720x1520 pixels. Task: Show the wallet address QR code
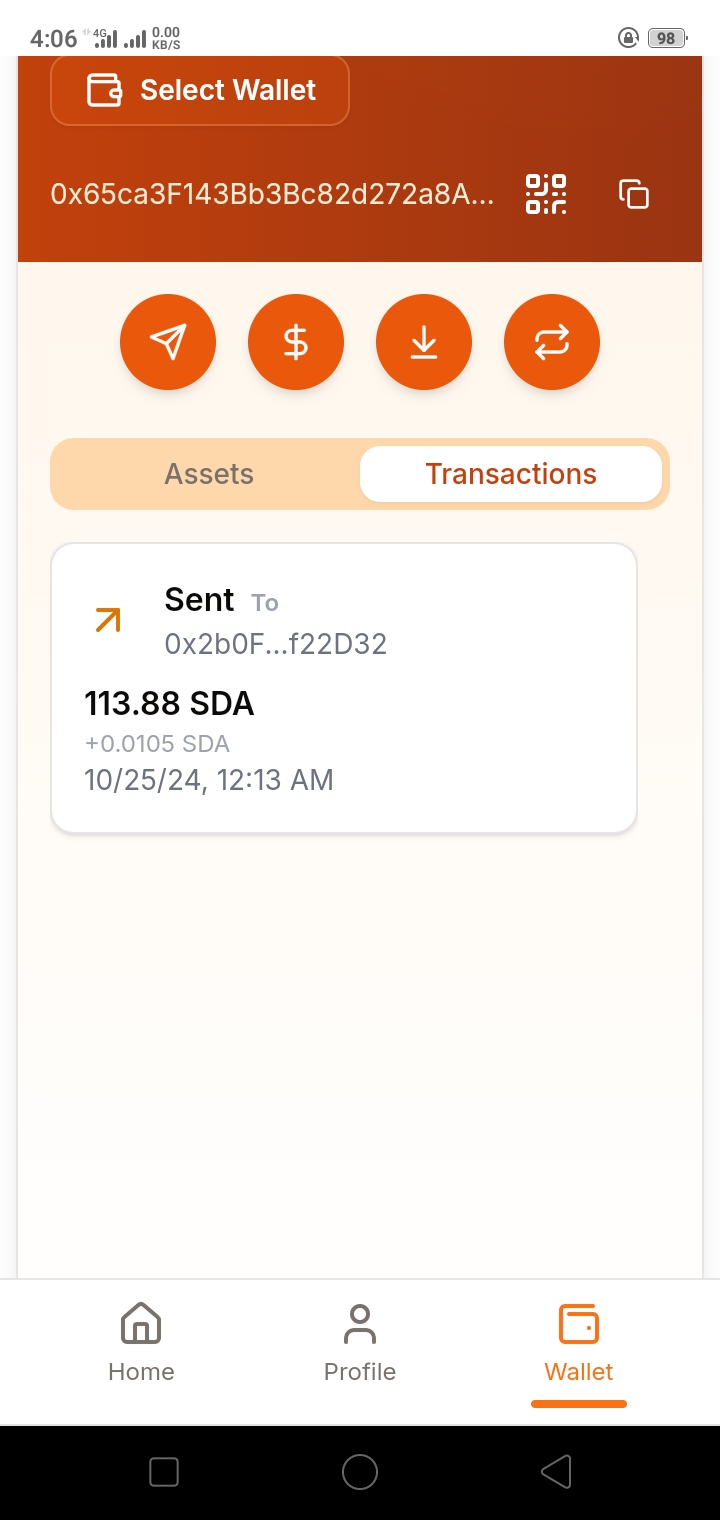click(546, 194)
